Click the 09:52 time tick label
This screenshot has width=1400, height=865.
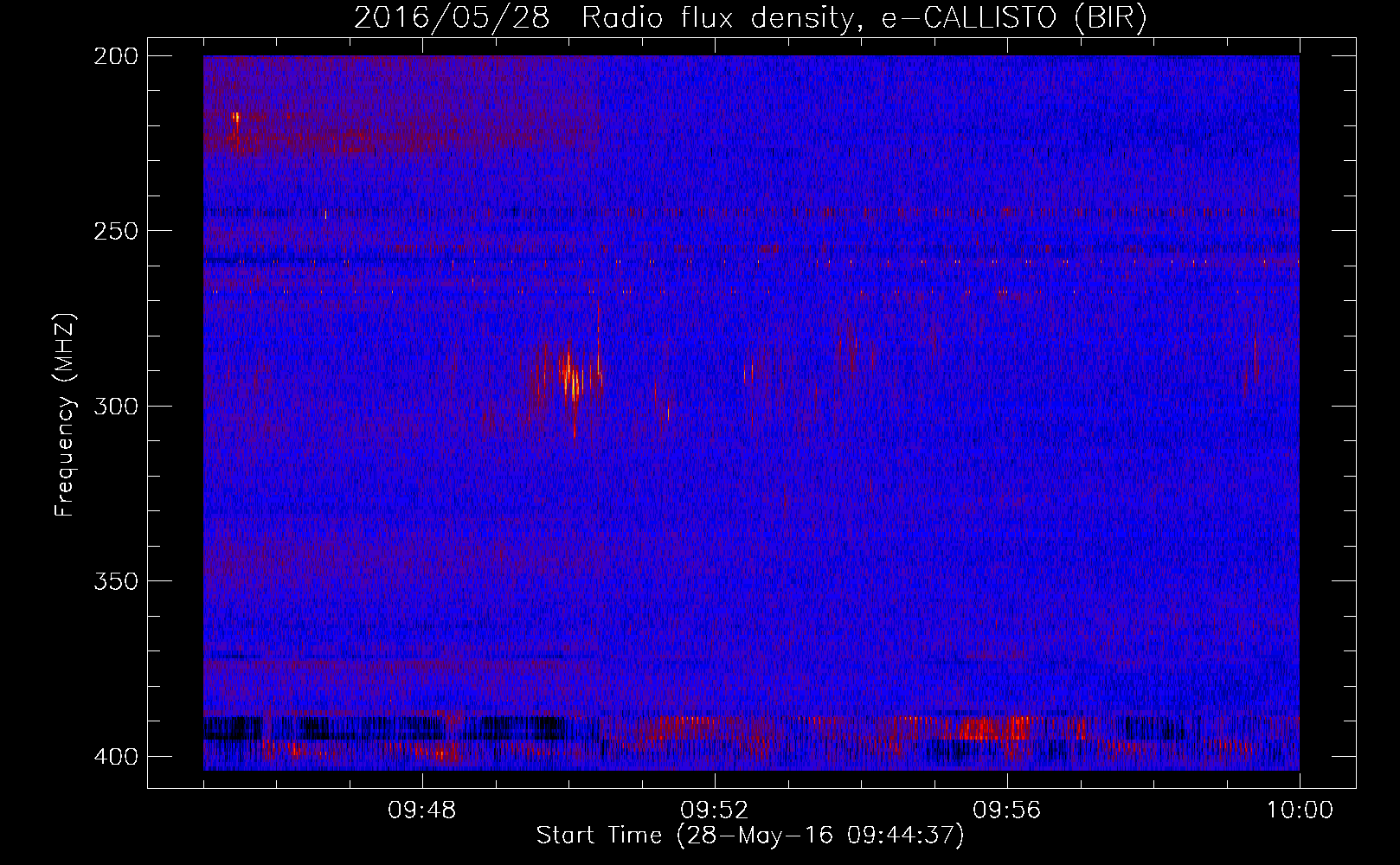tap(715, 811)
